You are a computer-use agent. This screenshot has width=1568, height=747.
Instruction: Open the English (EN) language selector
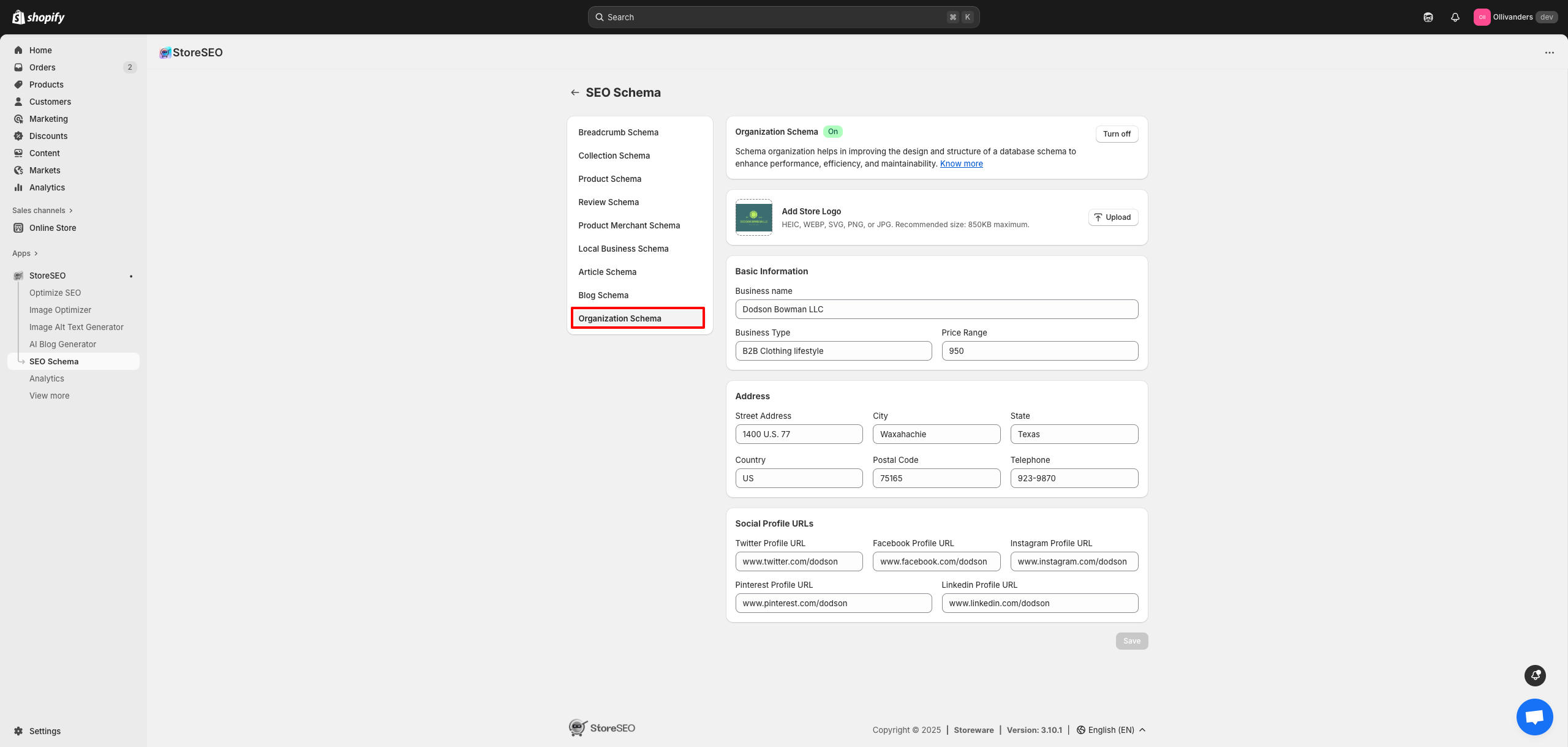[1110, 729]
